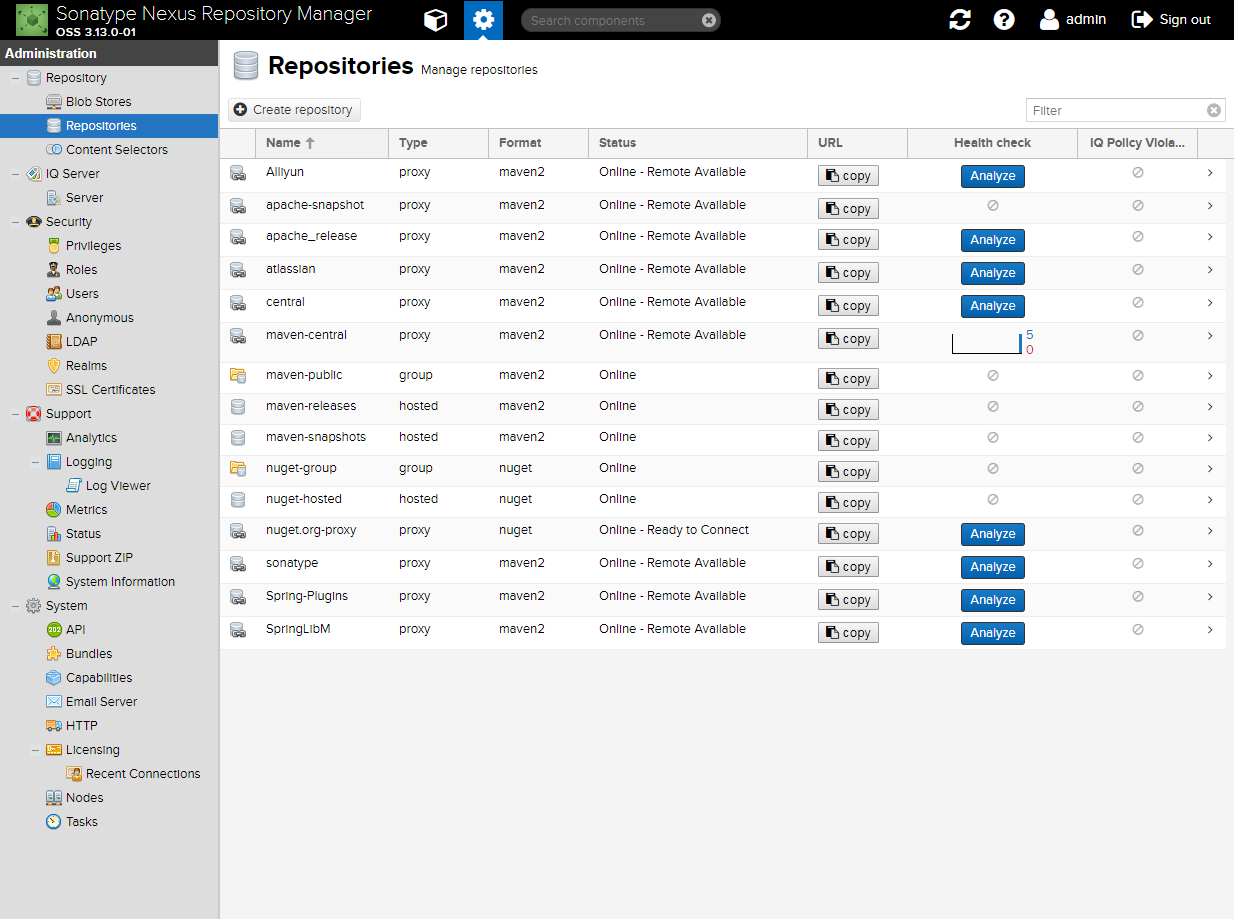The image size is (1234, 919).
Task: Clear the Filter box with x icon
Action: coord(1214,110)
